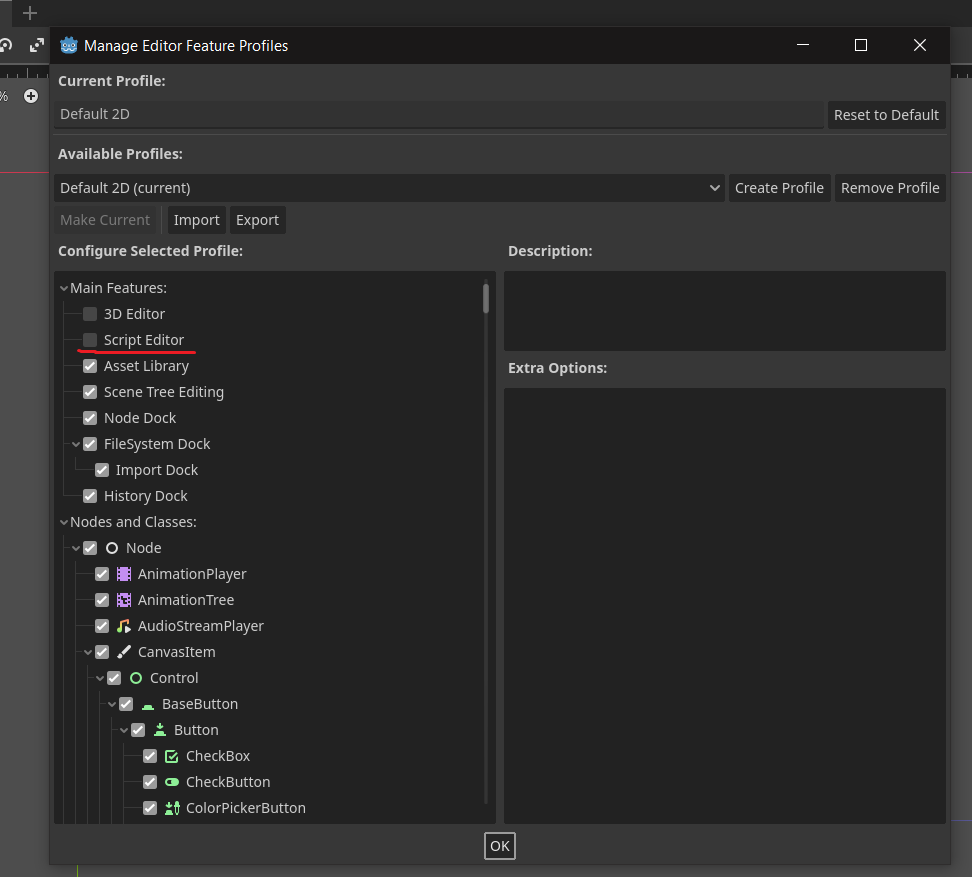Click the AudioStreamPlayer music note icon
Viewport: 972px width, 877px height.
125,625
